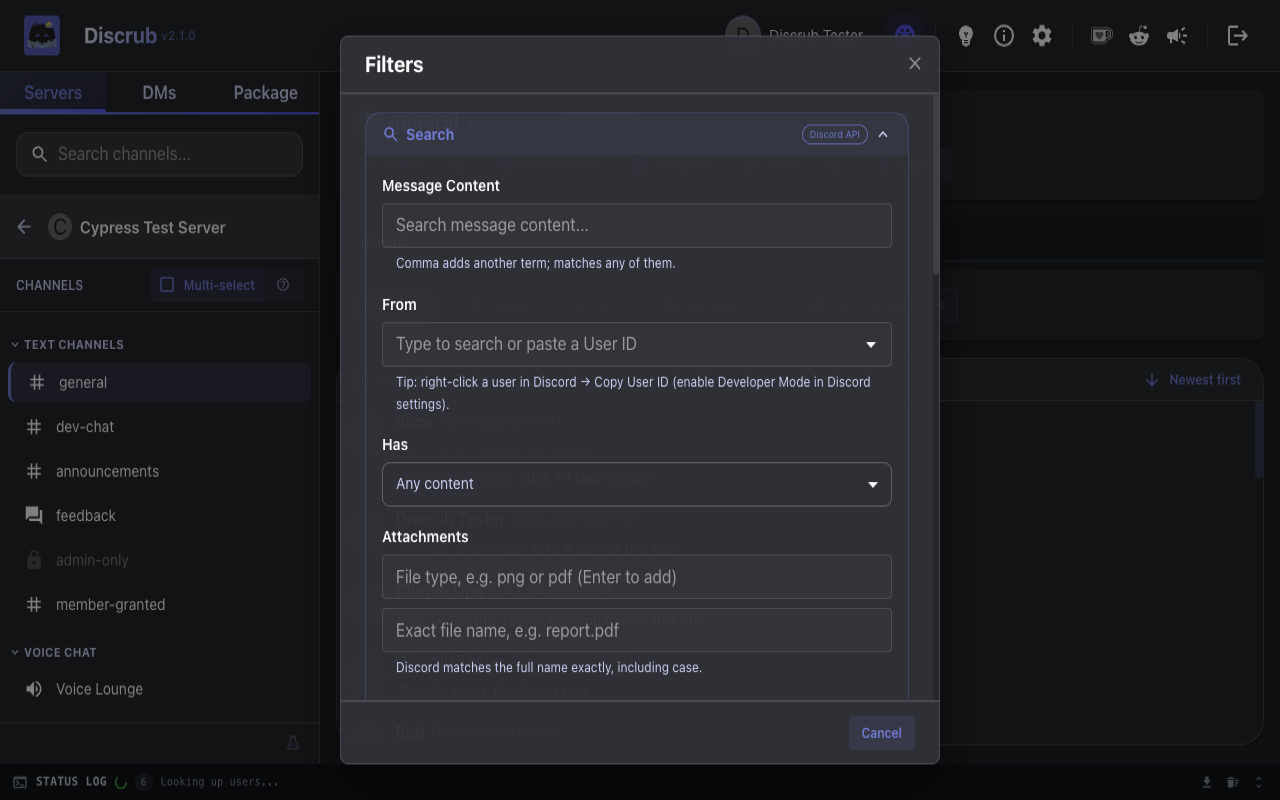
Task: Click the File type attachments field
Action: [x=637, y=577]
